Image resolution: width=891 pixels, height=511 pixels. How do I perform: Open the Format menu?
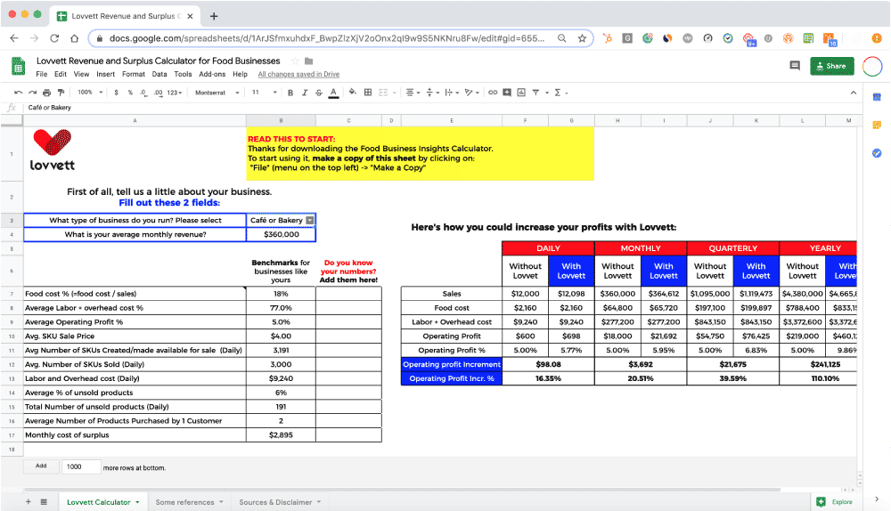coord(133,74)
